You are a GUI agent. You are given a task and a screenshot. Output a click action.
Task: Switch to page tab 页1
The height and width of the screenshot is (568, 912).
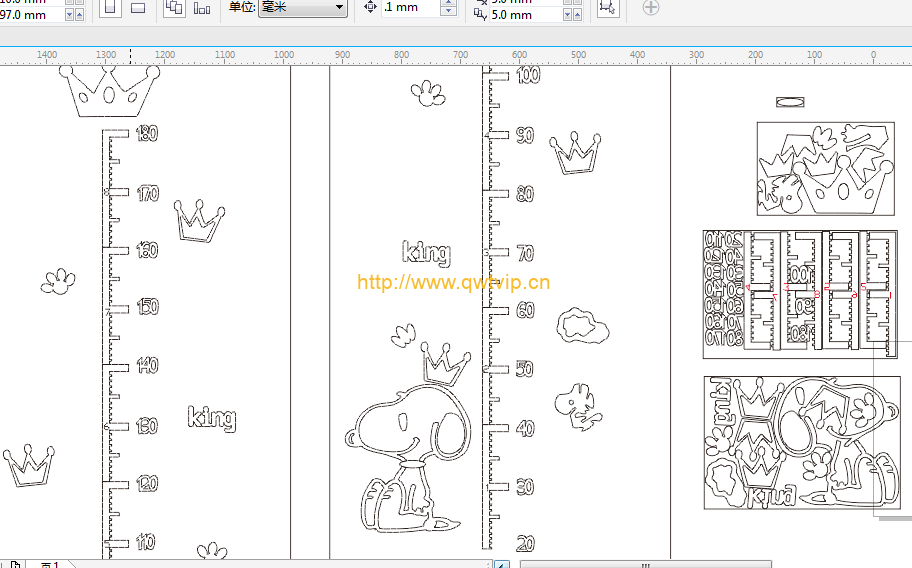(x=50, y=565)
